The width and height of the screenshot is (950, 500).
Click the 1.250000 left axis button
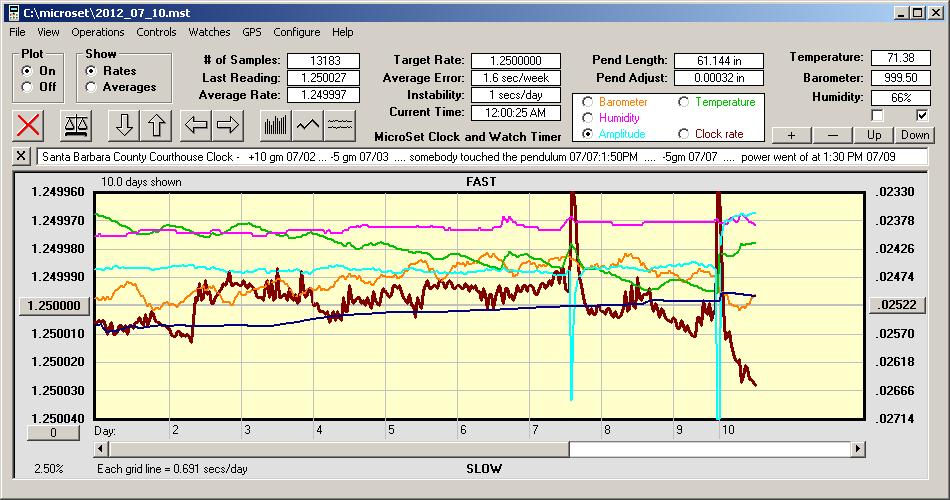point(55,305)
